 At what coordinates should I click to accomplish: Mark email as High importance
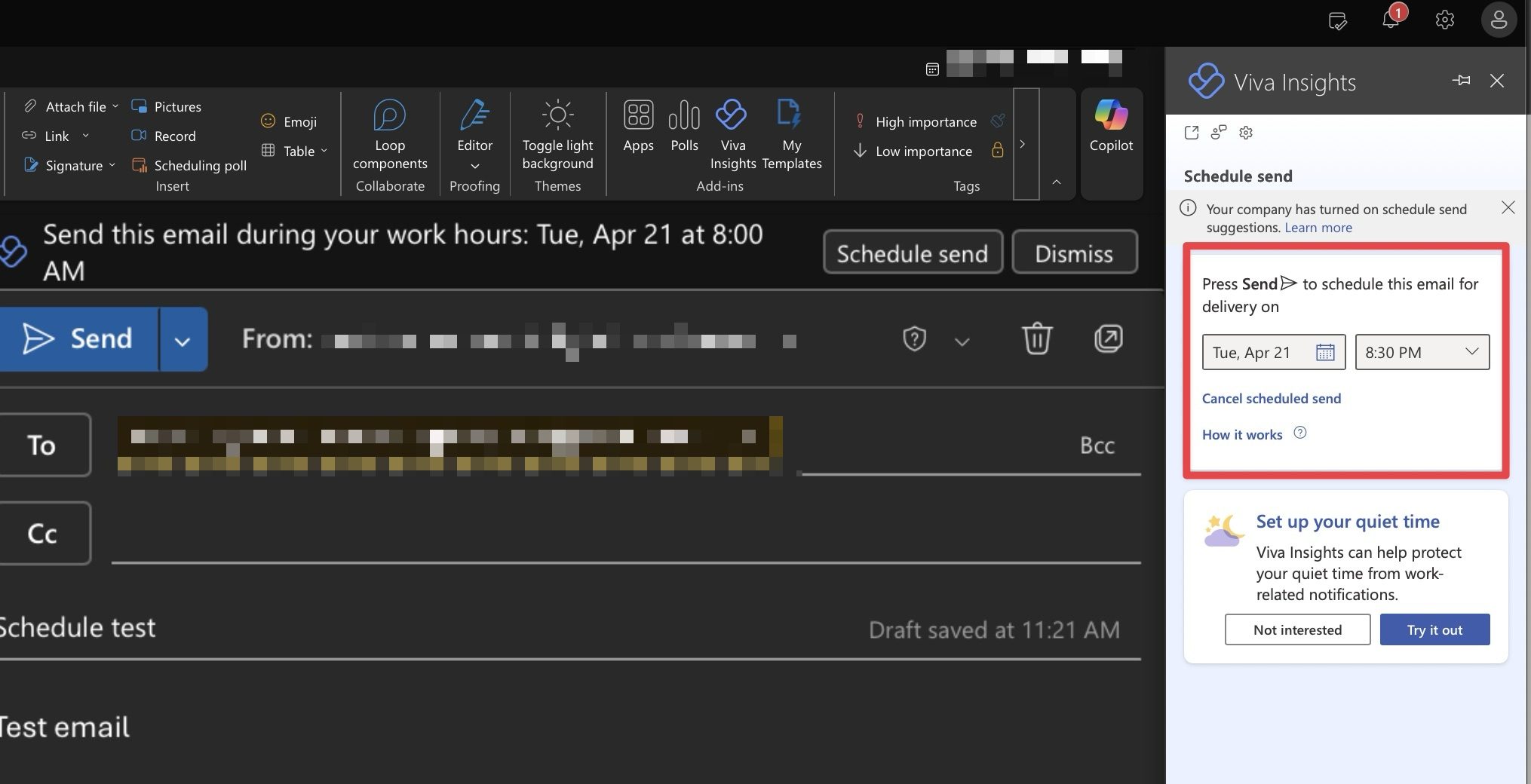(x=915, y=121)
